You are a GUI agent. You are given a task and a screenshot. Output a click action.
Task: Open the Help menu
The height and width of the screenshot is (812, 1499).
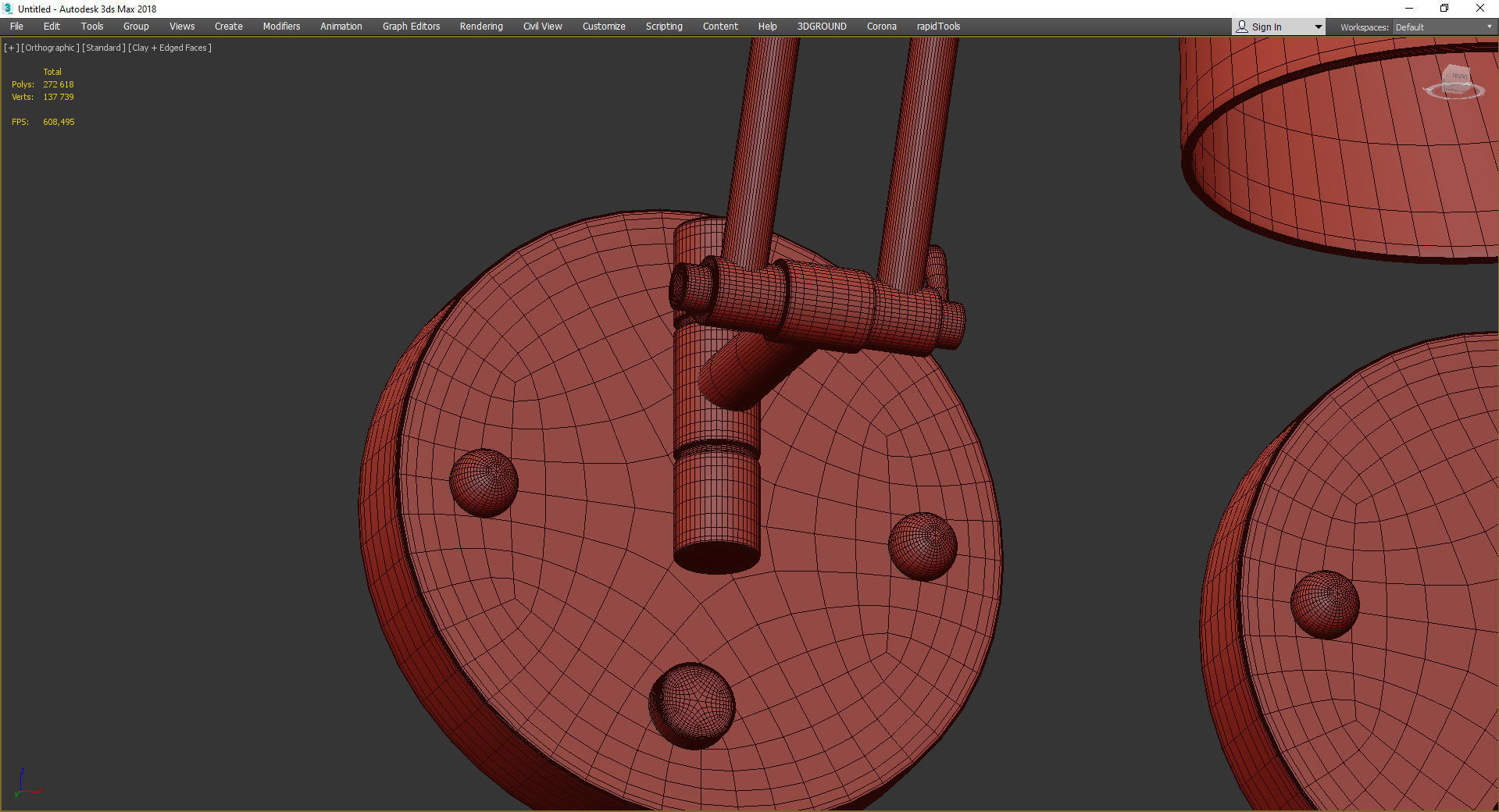pyautogui.click(x=767, y=27)
